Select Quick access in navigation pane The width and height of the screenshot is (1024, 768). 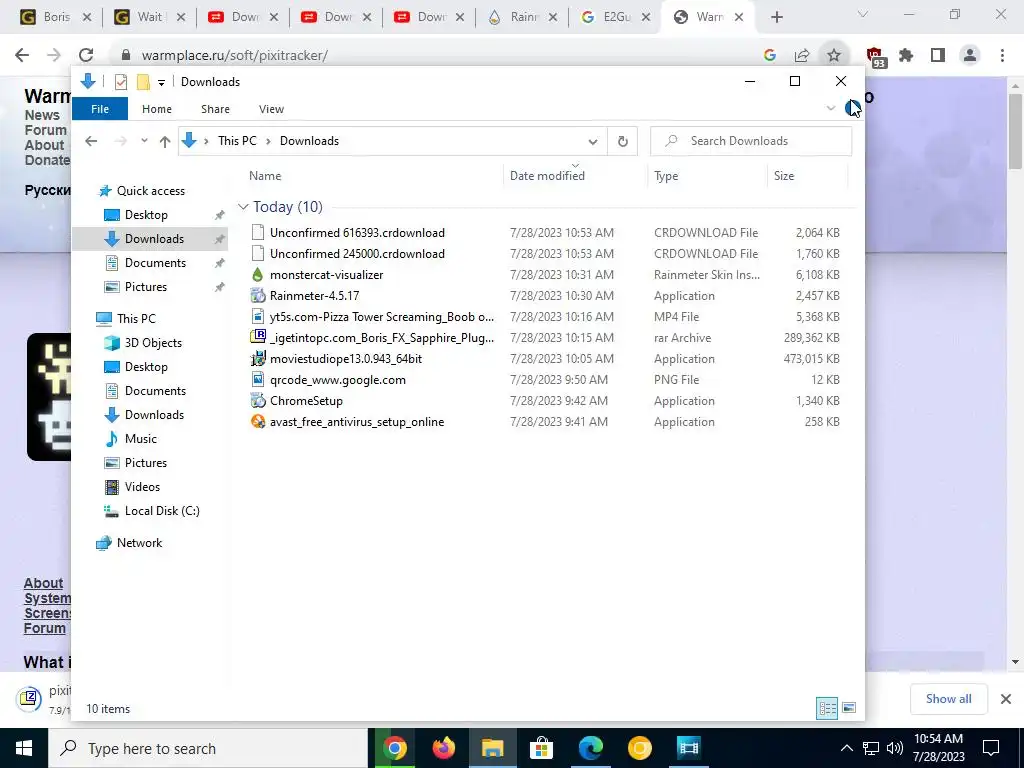[x=151, y=191]
